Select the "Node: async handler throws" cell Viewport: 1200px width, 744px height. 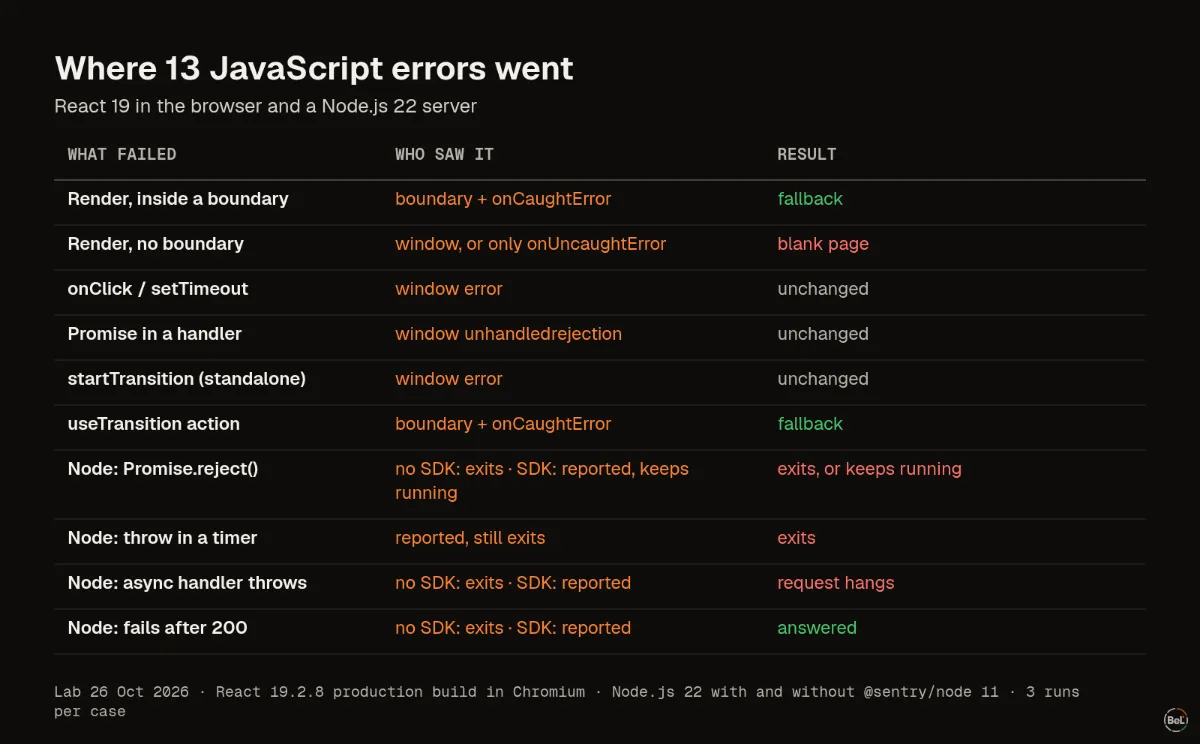click(x=187, y=583)
